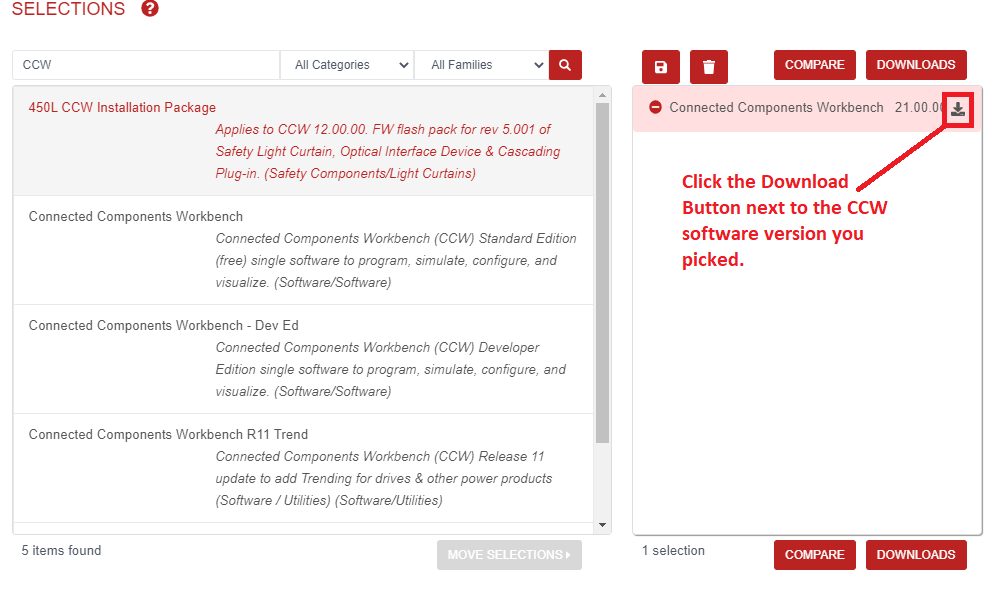The width and height of the screenshot is (998, 603).
Task: Click the selected Connected Components Workbench entry name
Action: click(776, 108)
